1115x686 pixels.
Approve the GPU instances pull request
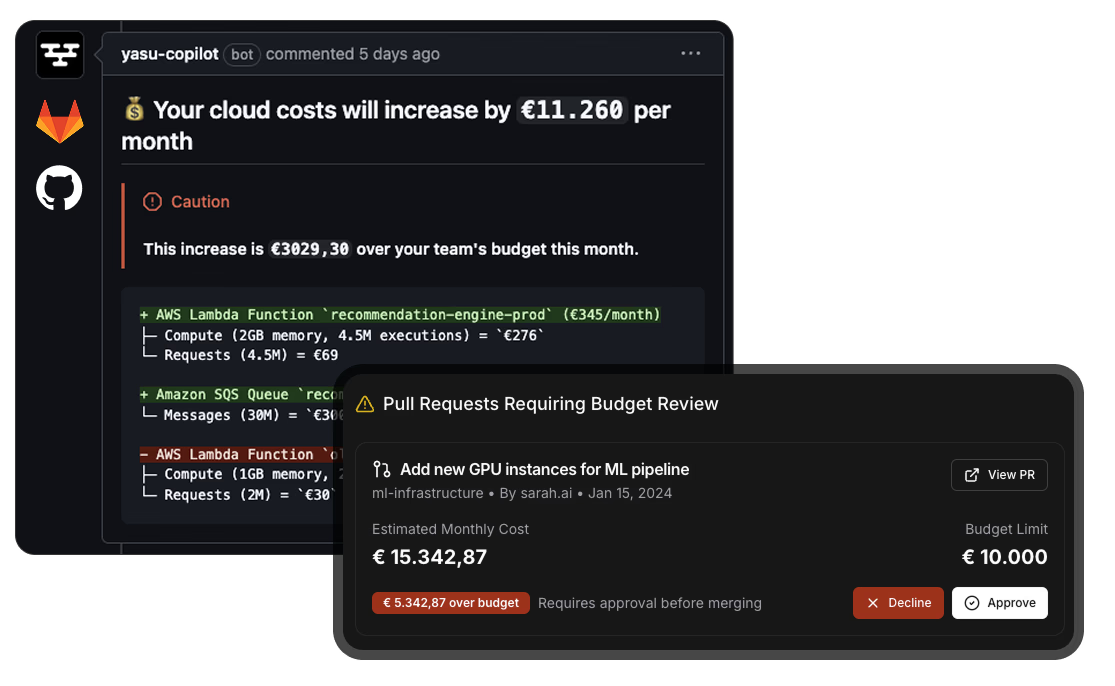click(x=999, y=603)
